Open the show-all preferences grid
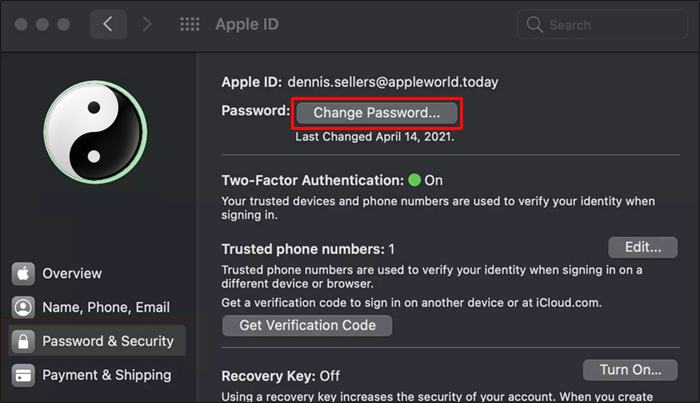 [x=190, y=24]
